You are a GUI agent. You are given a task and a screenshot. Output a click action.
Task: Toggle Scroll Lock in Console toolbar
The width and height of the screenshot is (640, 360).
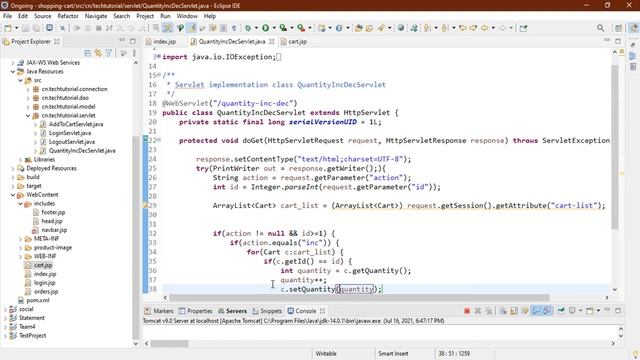[514, 311]
